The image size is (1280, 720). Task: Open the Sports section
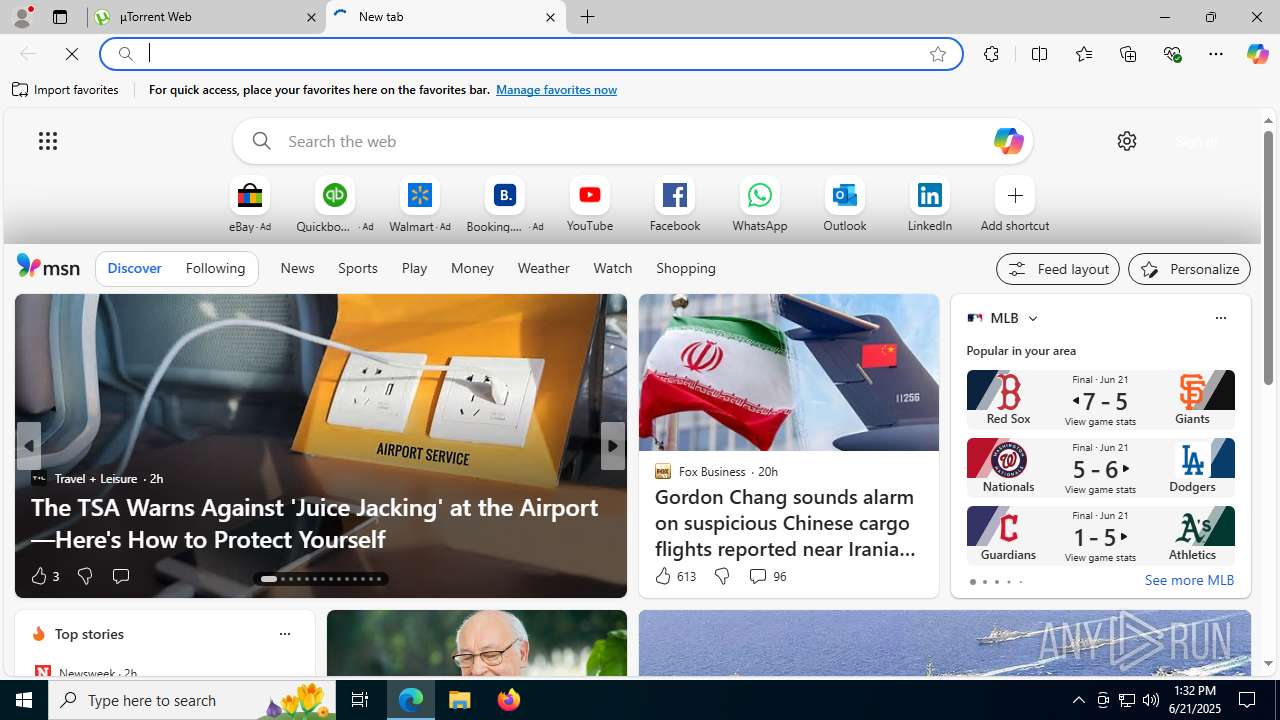coord(357,268)
